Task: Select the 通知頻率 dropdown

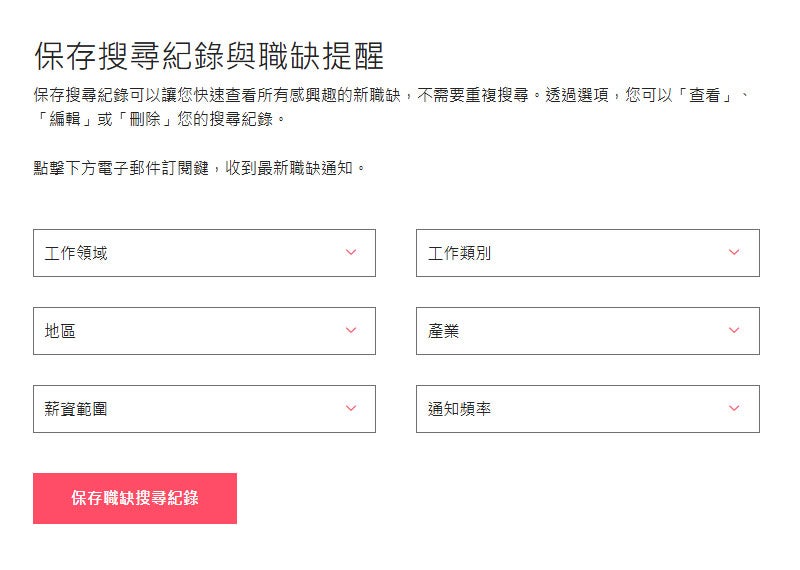Action: point(587,409)
